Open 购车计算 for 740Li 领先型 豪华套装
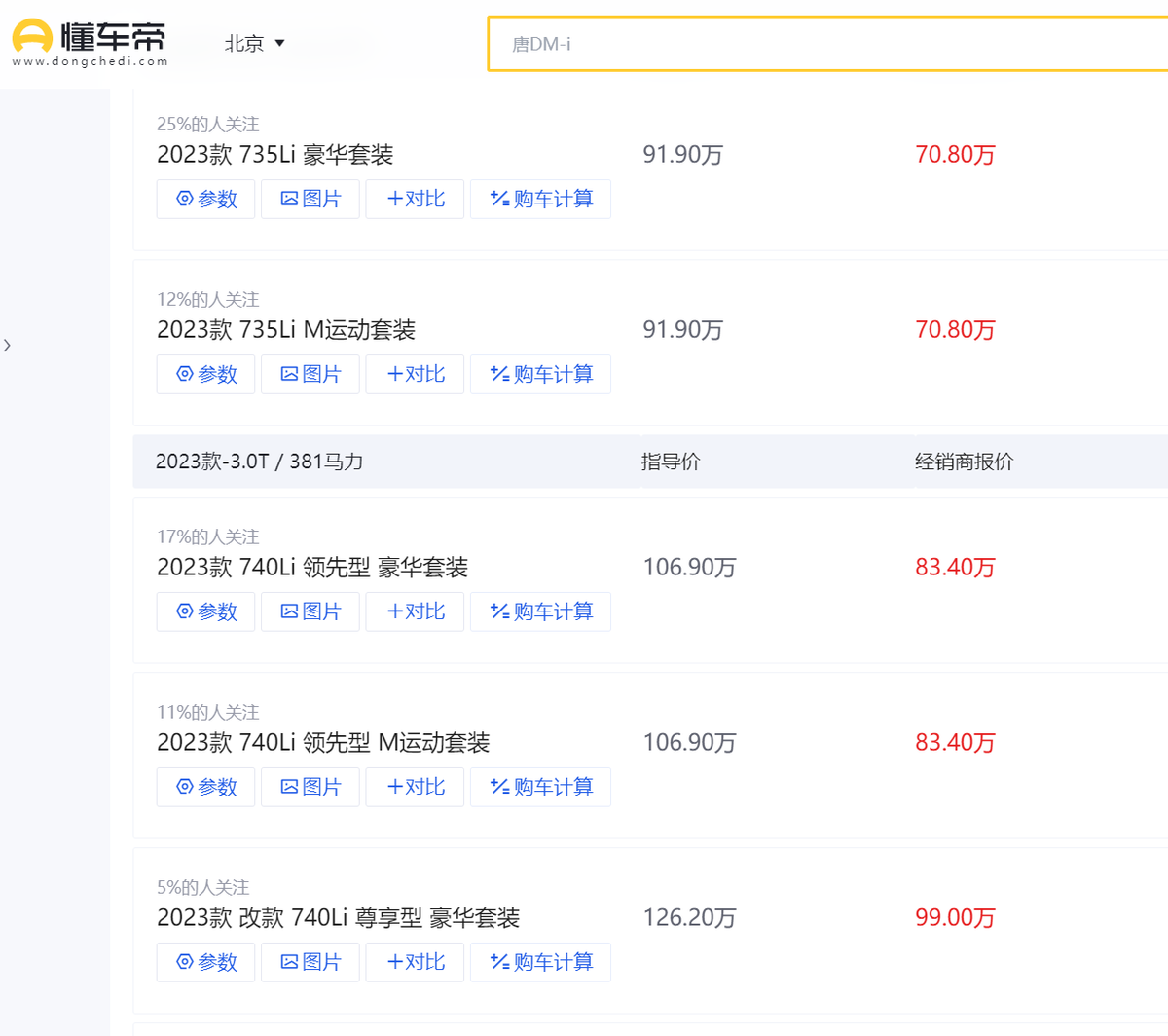1168x1036 pixels. pyautogui.click(x=540, y=611)
